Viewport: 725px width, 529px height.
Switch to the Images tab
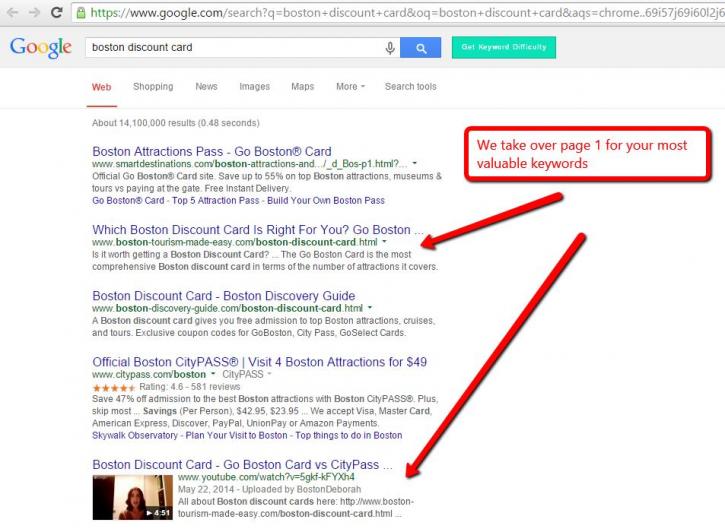[254, 86]
